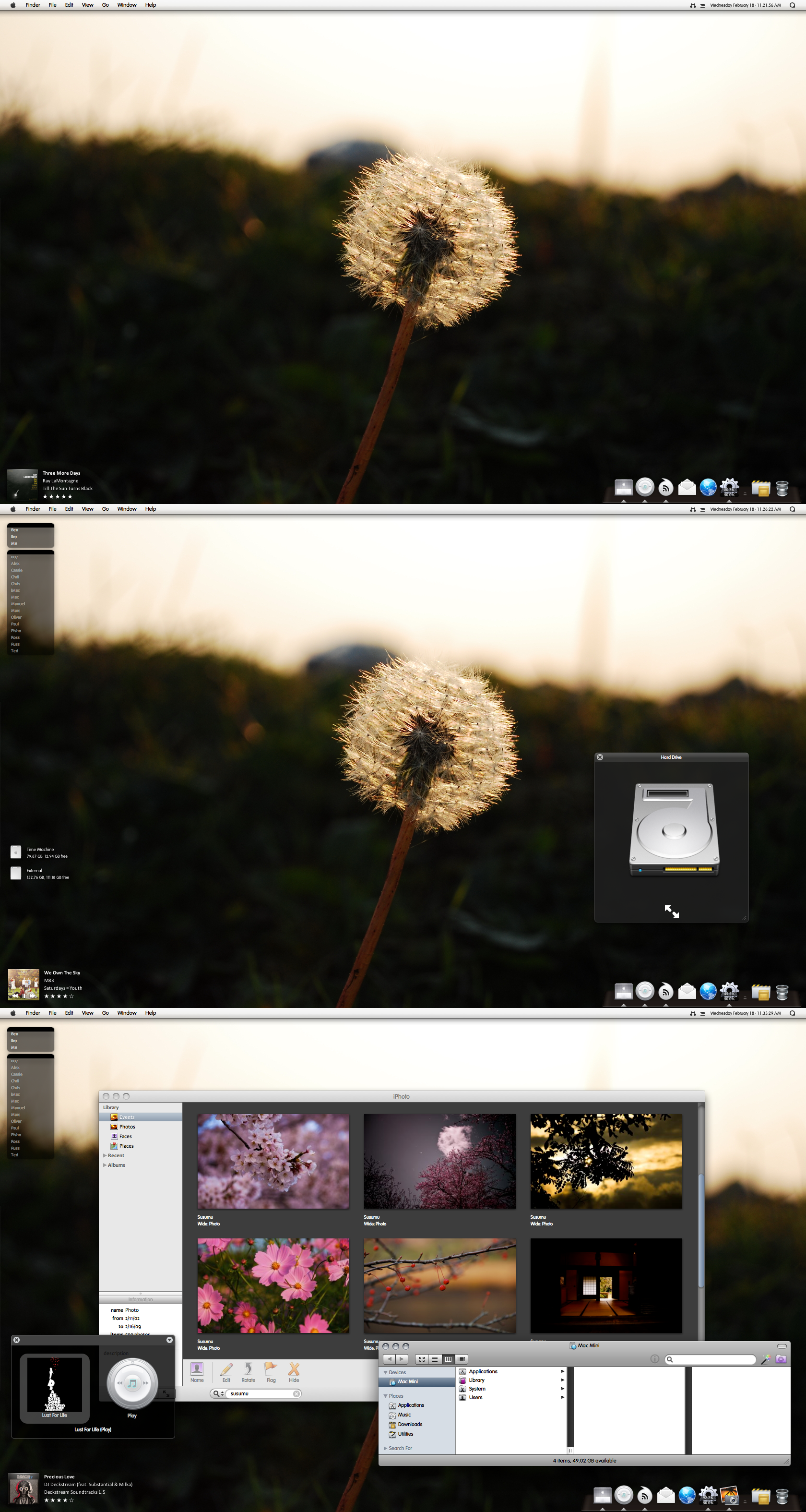The width and height of the screenshot is (806, 1512).
Task: Close the Hard Drive widget
Action: coord(600,757)
